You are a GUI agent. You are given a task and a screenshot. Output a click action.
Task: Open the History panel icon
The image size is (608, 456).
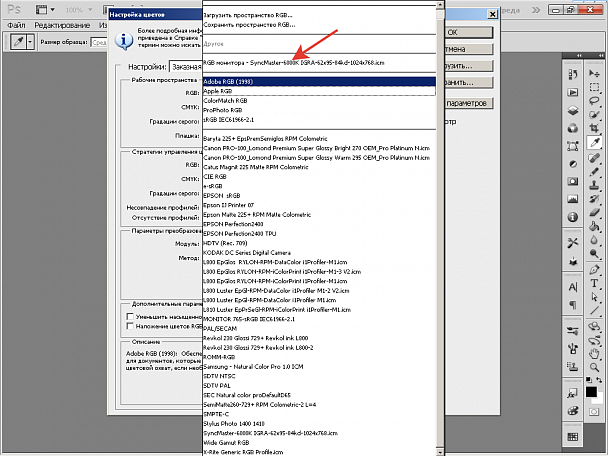pyautogui.click(x=573, y=74)
